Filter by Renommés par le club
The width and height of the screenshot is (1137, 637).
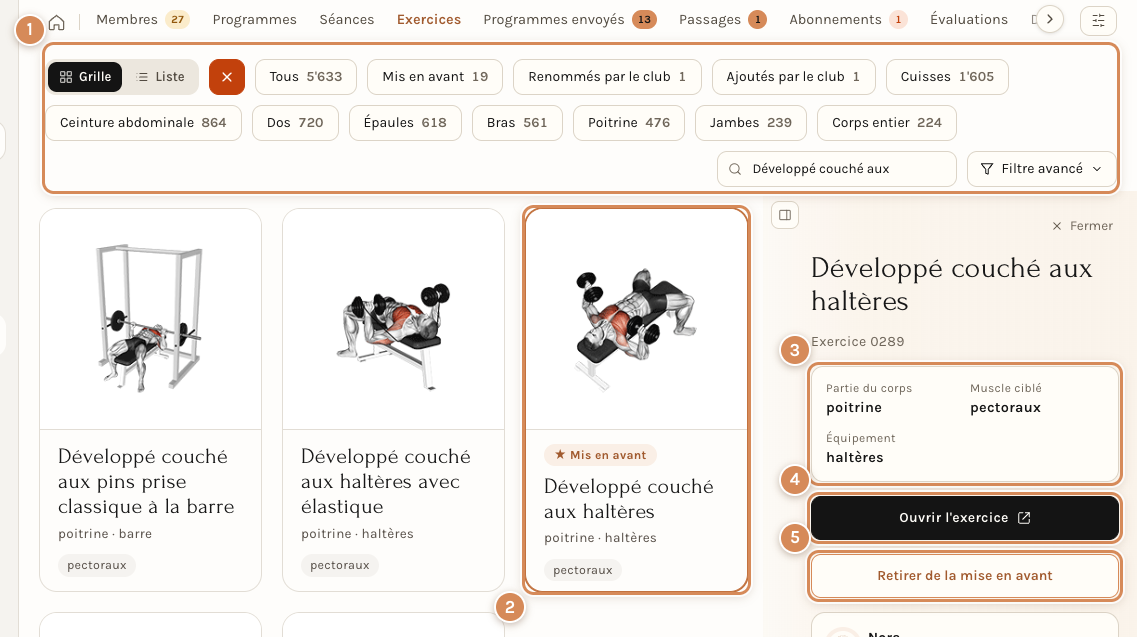pos(607,77)
